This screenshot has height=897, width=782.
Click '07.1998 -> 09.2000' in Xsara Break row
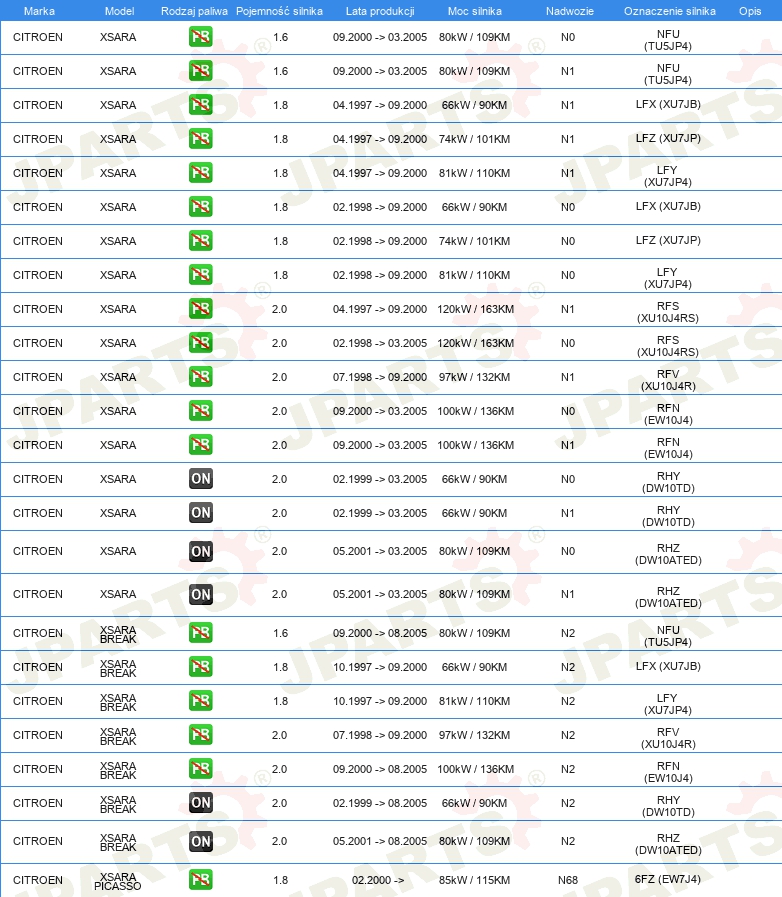coord(380,735)
